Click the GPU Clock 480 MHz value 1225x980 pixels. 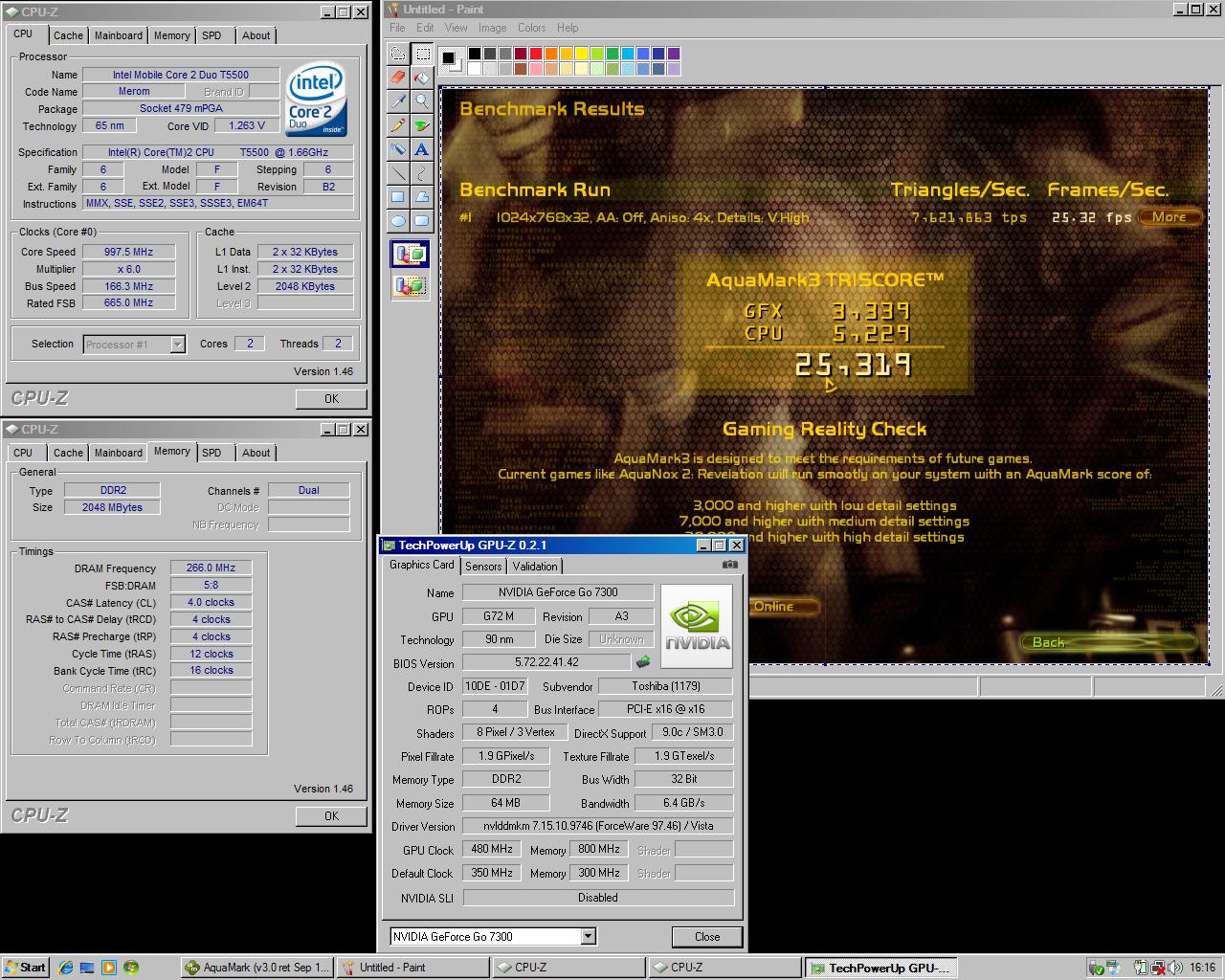tap(492, 849)
